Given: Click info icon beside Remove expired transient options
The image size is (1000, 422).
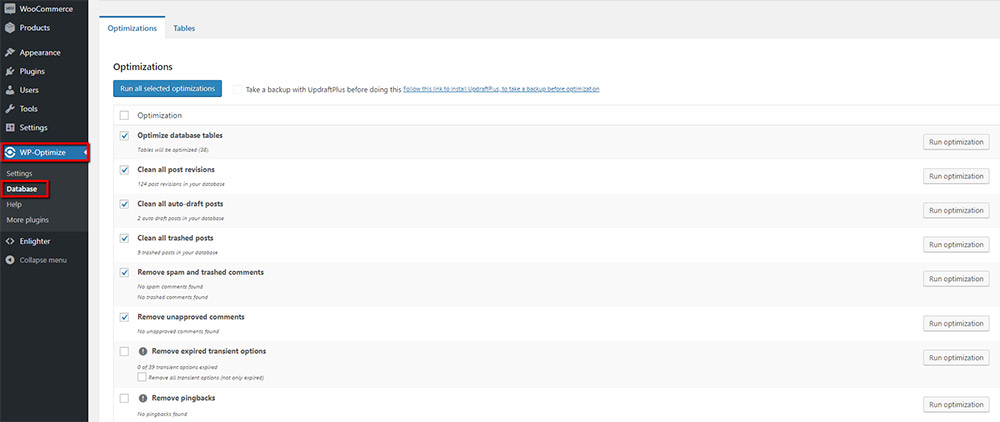Looking at the screenshot, I should 143,351.
